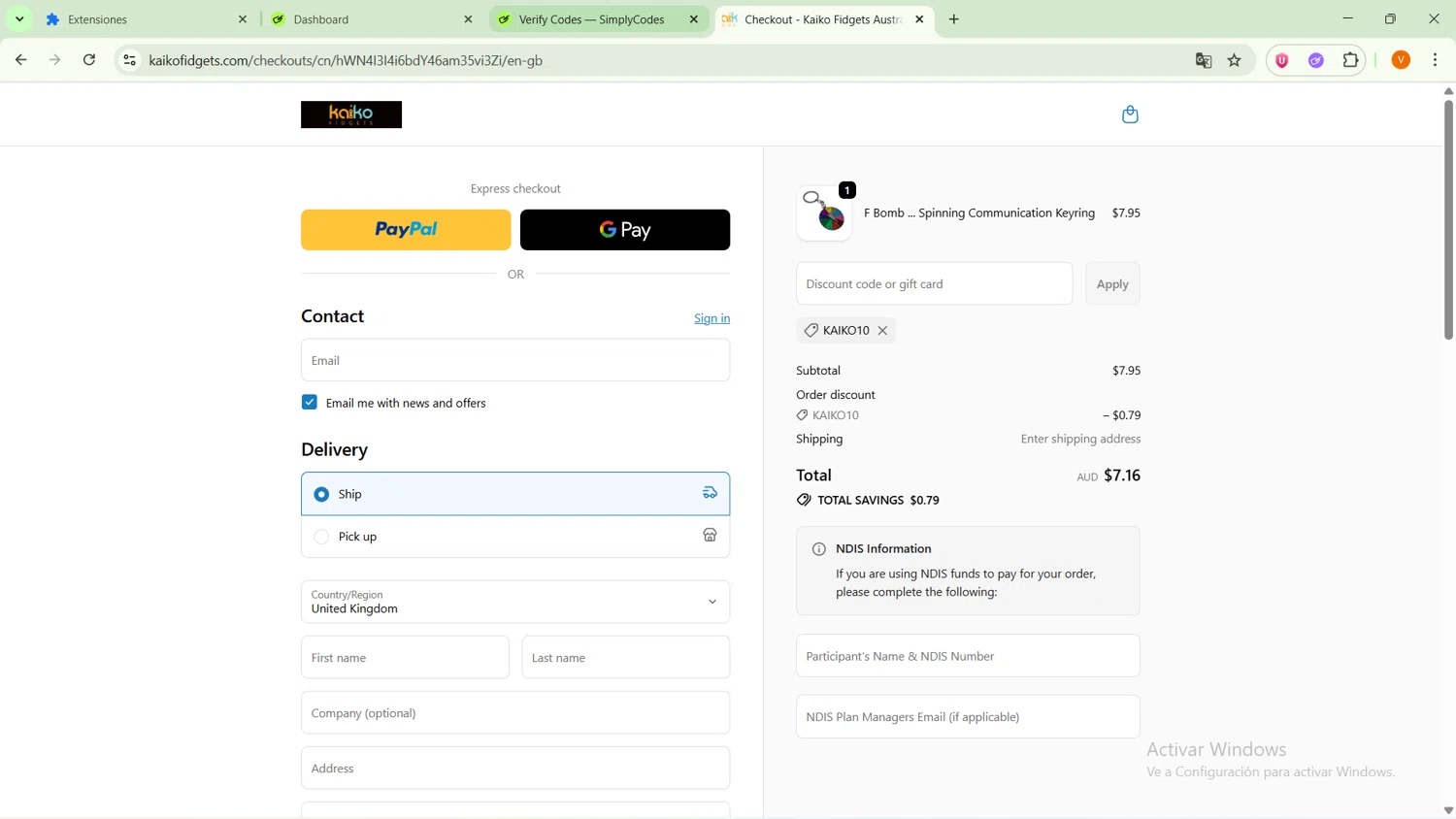The image size is (1456, 819).
Task: Click the Google Translate icon in address bar
Action: pos(1204,60)
